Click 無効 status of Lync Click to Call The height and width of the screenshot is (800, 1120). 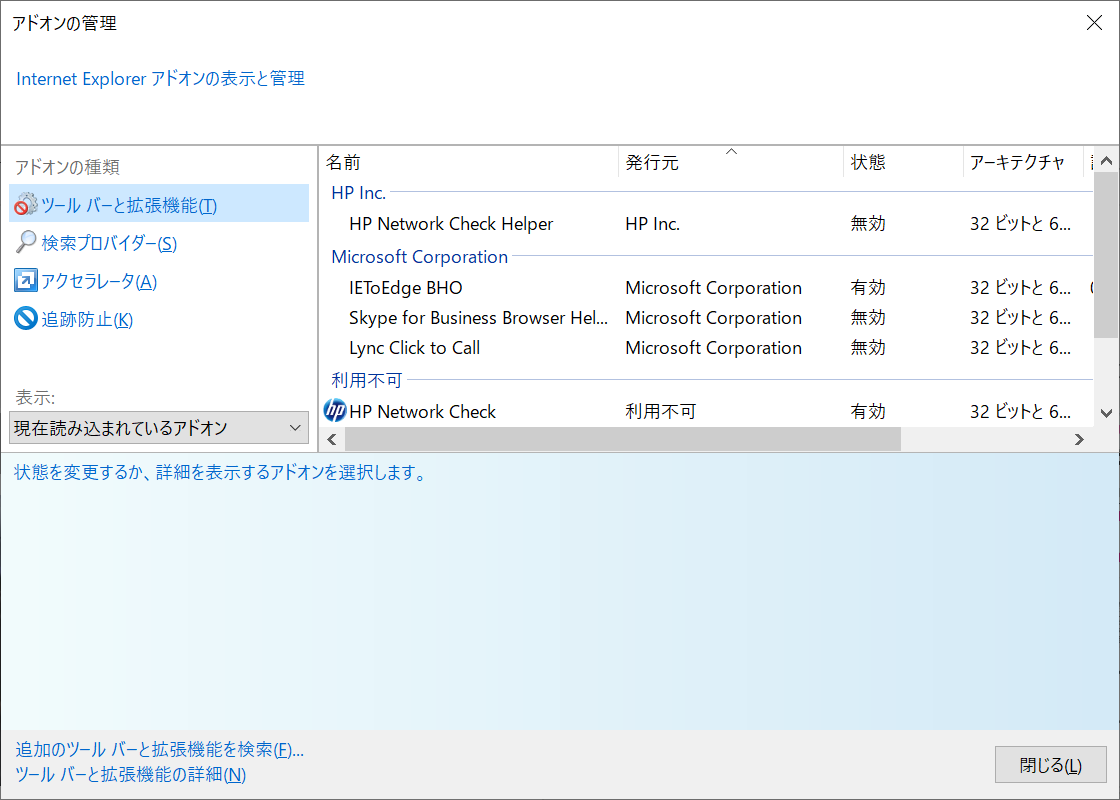tap(868, 348)
